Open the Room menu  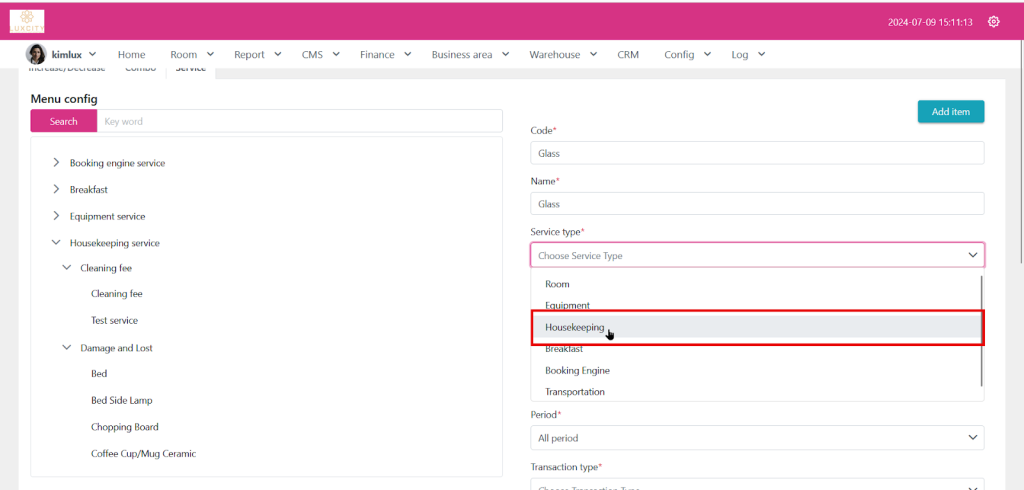click(190, 54)
